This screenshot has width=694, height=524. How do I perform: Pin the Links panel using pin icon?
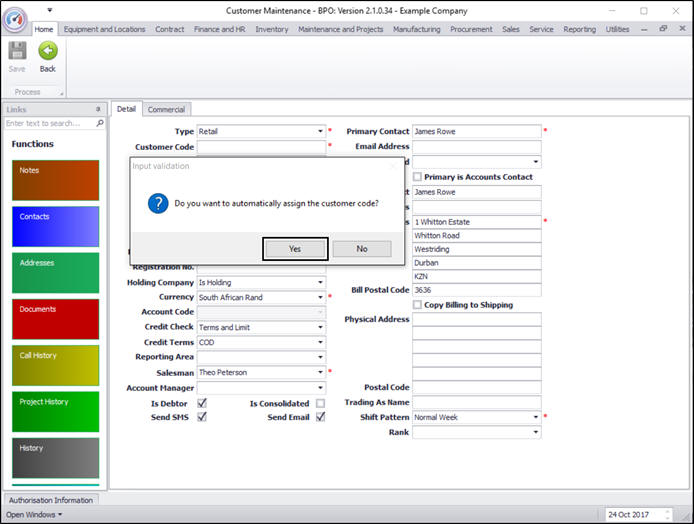[98, 109]
